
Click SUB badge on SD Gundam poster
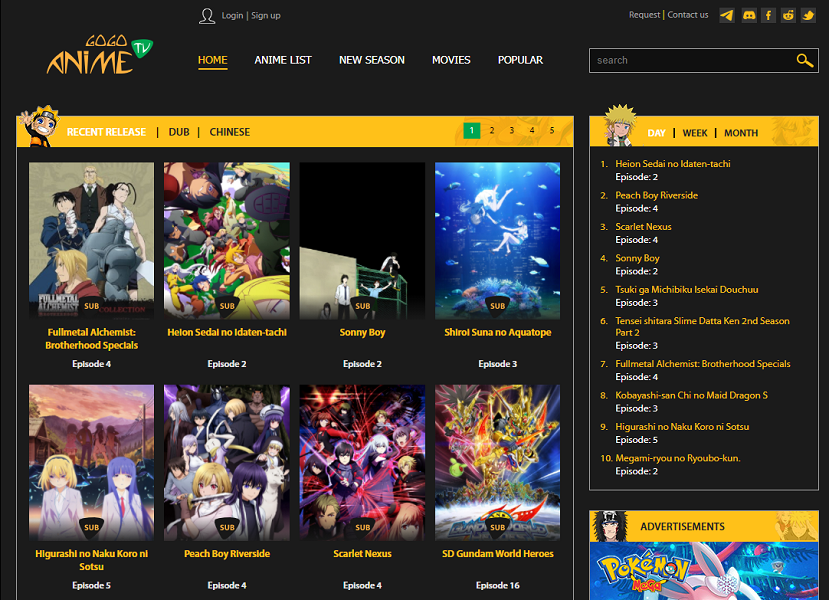click(498, 528)
